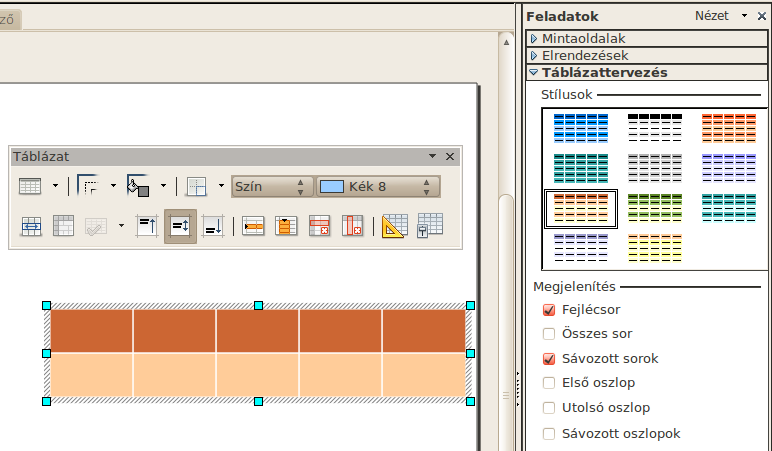The width and height of the screenshot is (772, 451).
Task: Uncheck the Fejlécsor checkbox
Action: coord(549,310)
